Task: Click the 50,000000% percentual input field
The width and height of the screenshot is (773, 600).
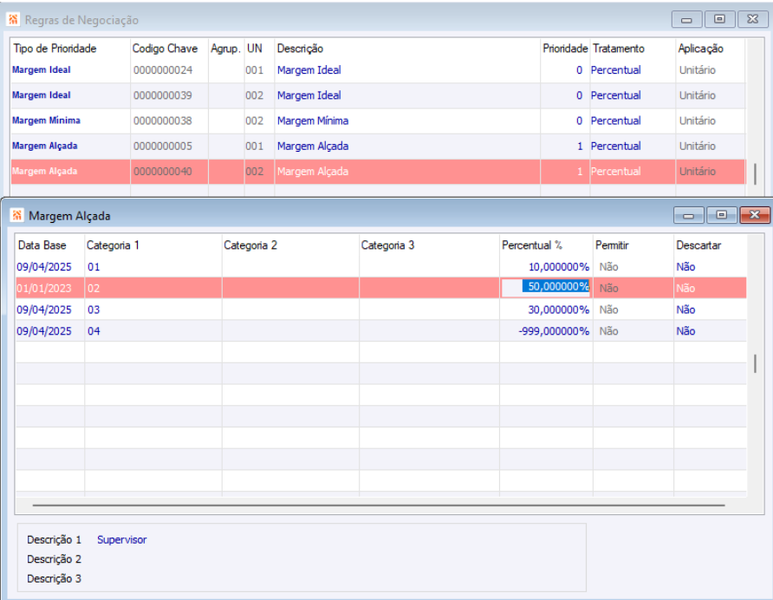Action: (546, 287)
